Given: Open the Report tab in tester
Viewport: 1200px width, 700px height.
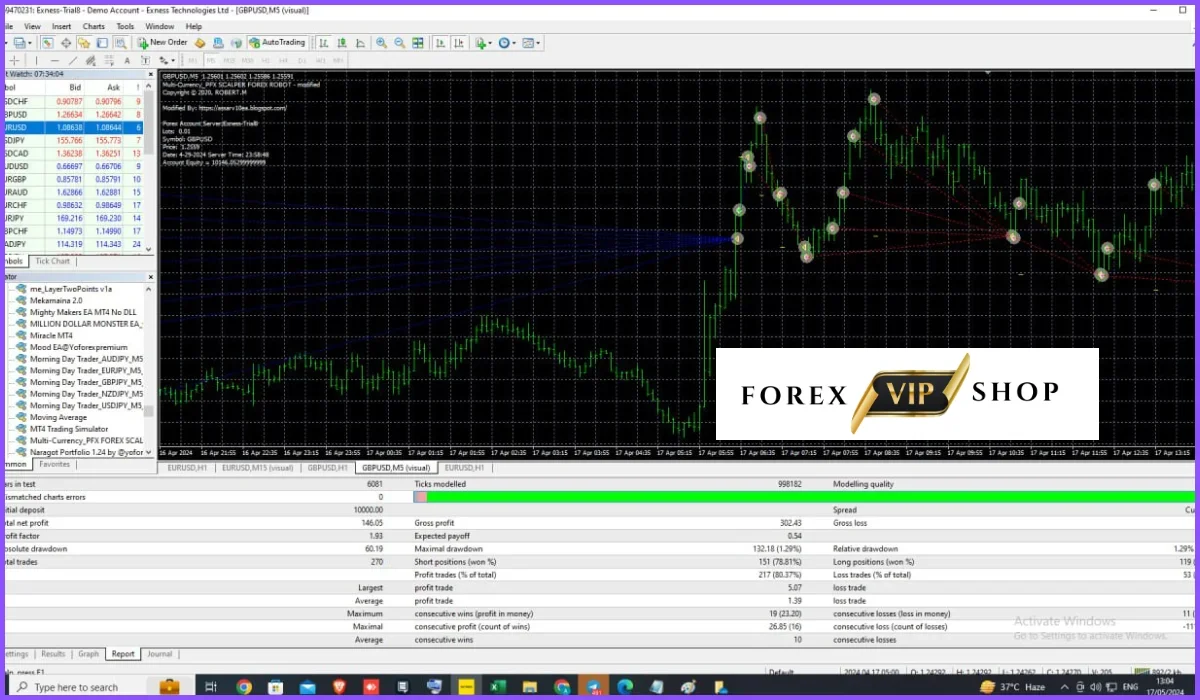Looking at the screenshot, I should 123,654.
